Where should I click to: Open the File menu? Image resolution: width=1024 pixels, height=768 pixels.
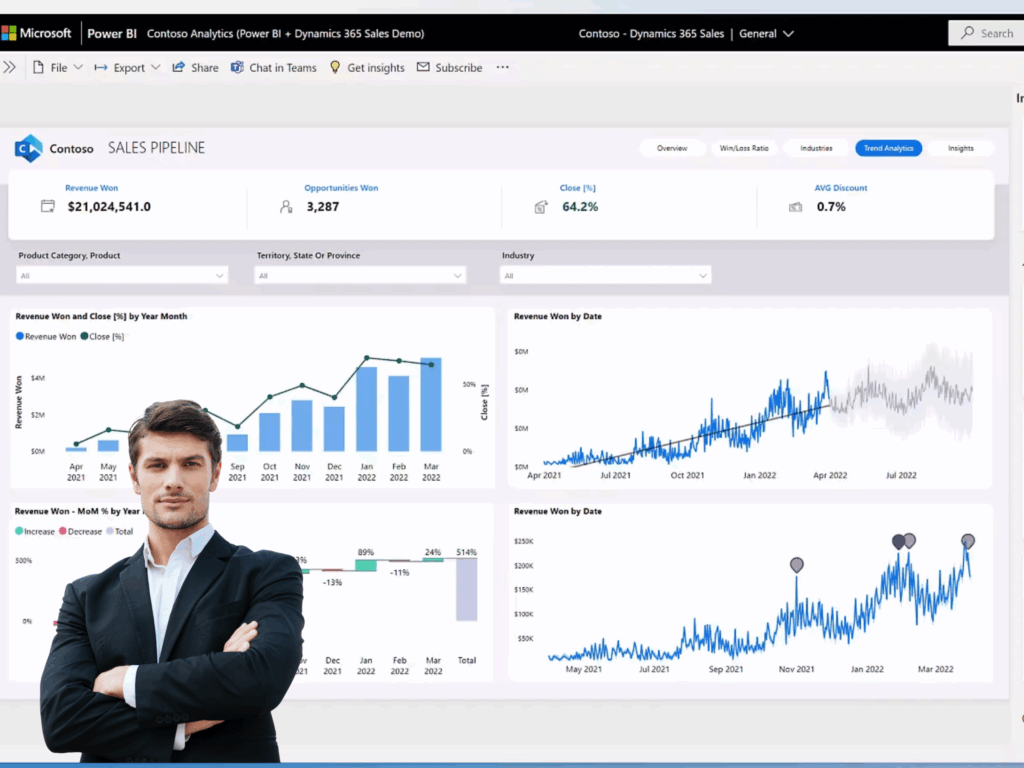point(50,68)
